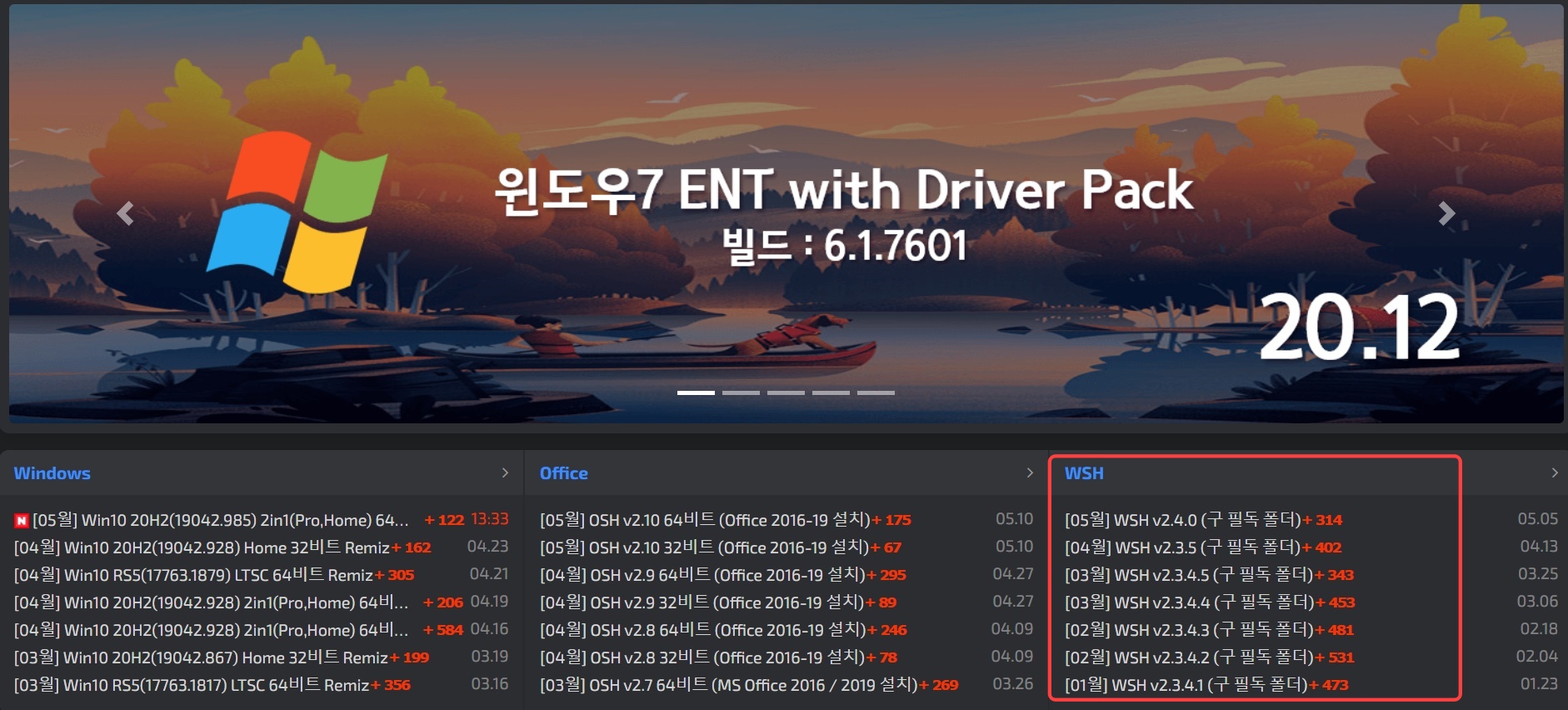1568x710 pixels.
Task: Open [03월] WSH v2.3.4.4 post
Action: coord(1190,602)
